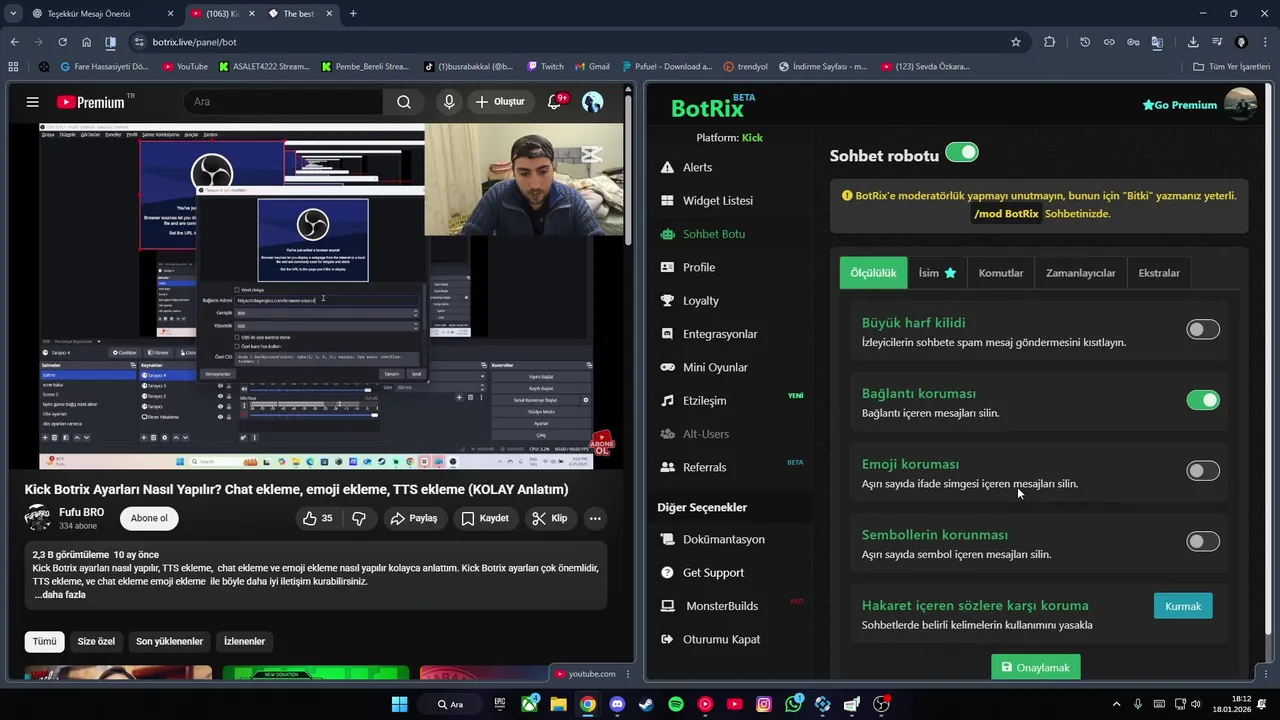Click the browser address bar
This screenshot has height=720, width=1280.
[x=570, y=42]
